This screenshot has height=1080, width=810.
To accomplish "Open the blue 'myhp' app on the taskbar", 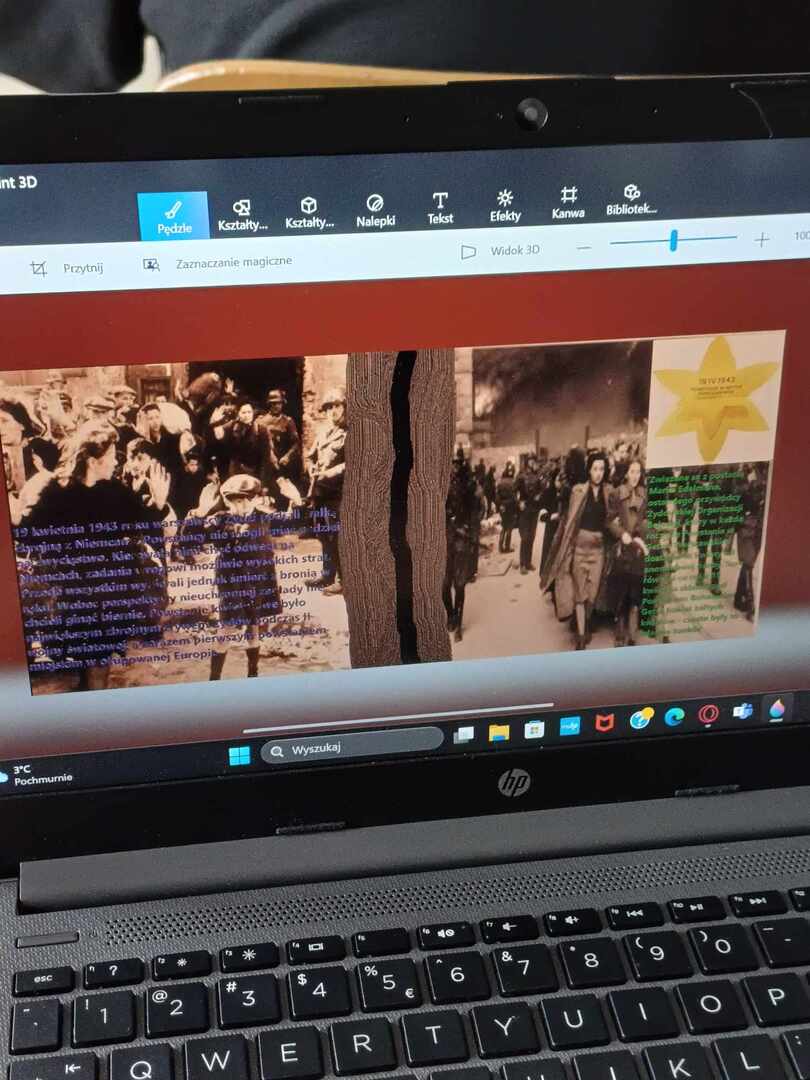I will (570, 727).
